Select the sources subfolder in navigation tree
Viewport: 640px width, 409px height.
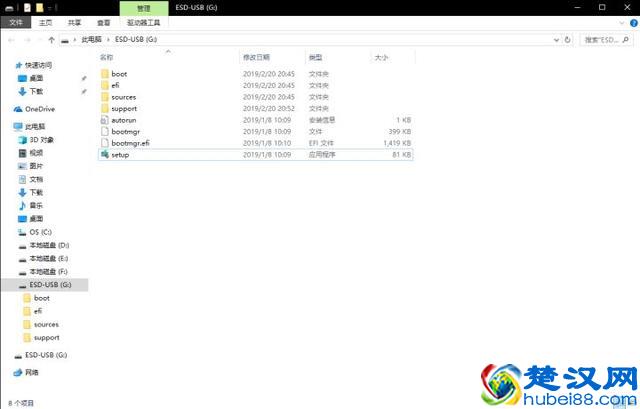pos(46,324)
